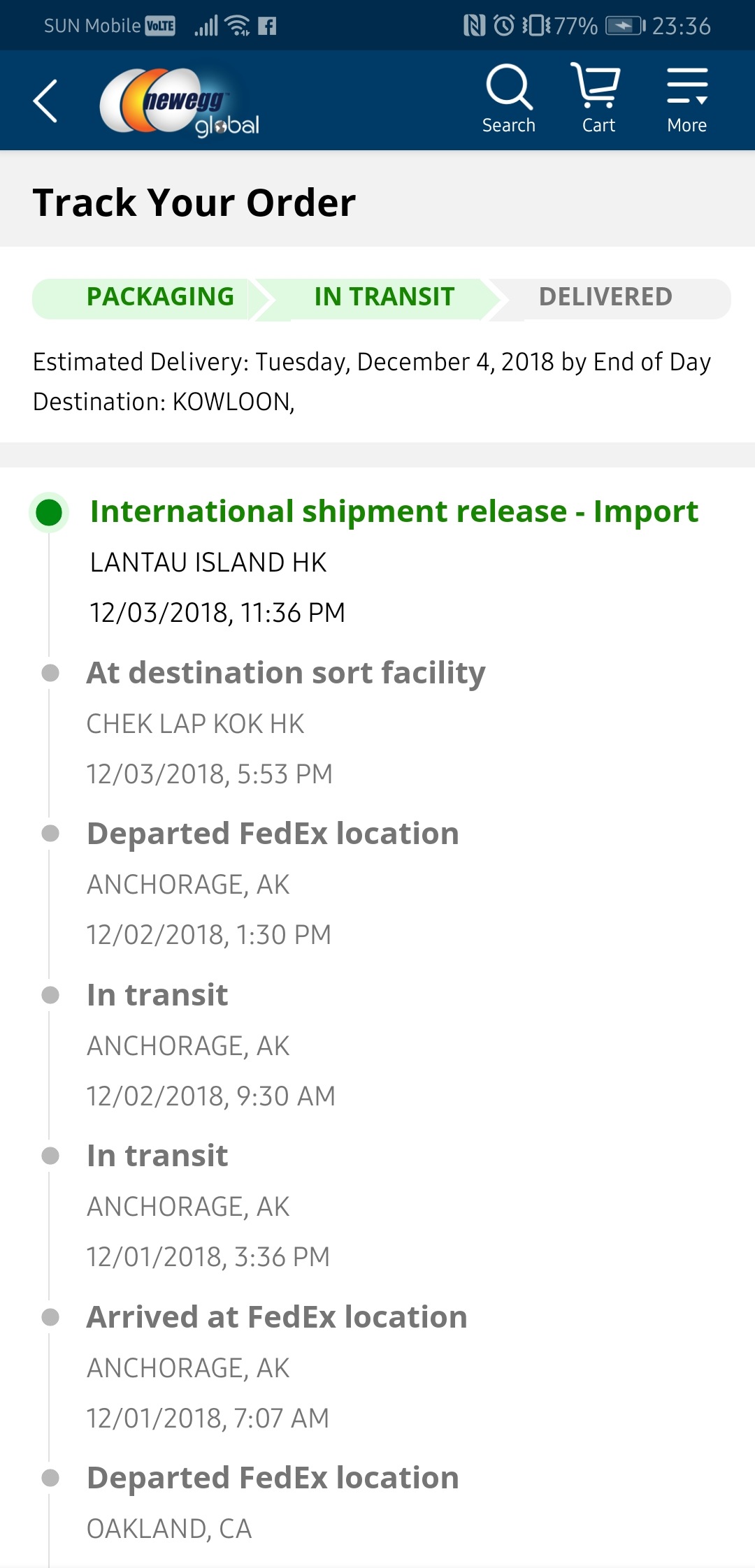Tap the alarm clock status icon
Screen dimensions: 755x1568
click(504, 26)
